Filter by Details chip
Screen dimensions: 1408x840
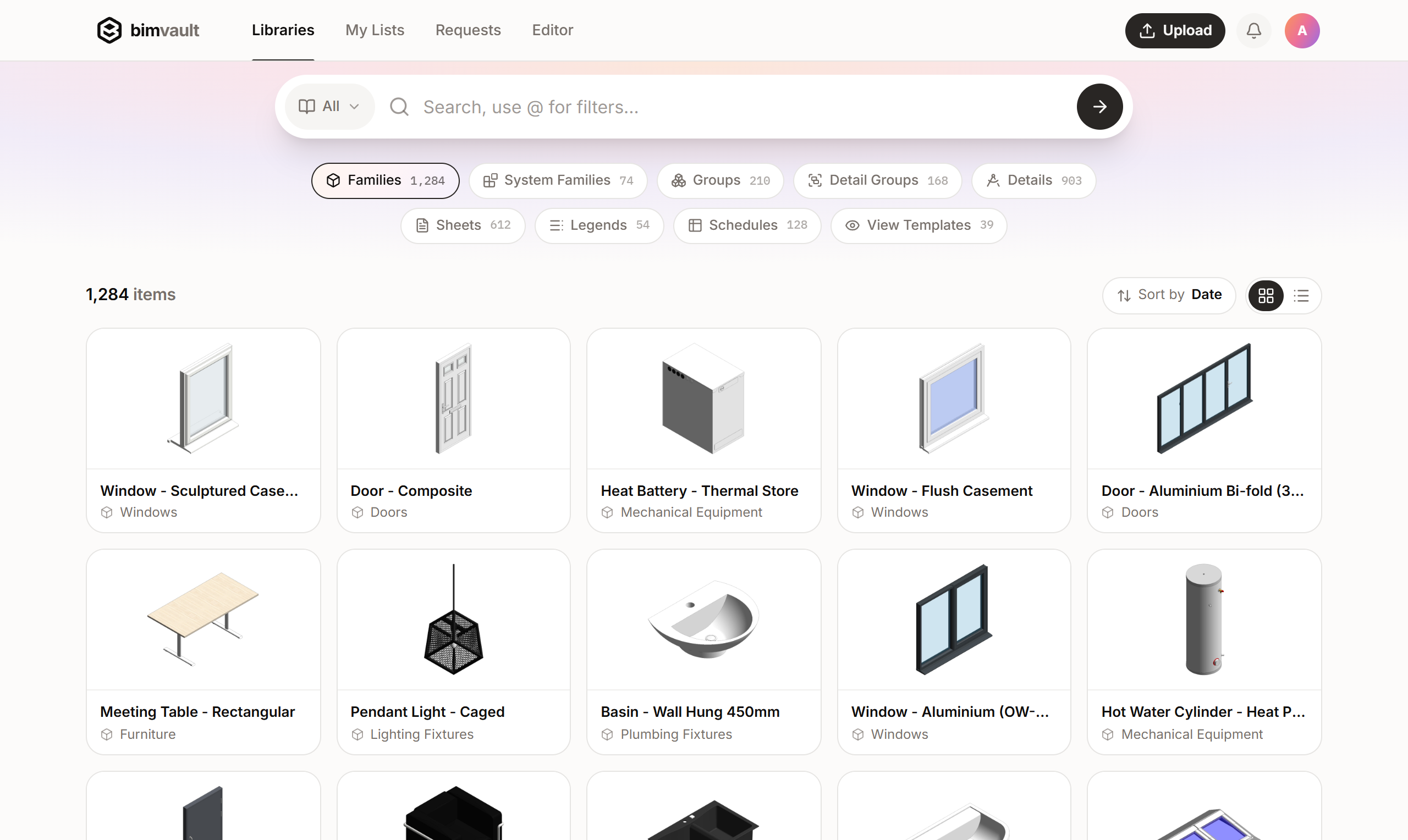pyautogui.click(x=1033, y=180)
